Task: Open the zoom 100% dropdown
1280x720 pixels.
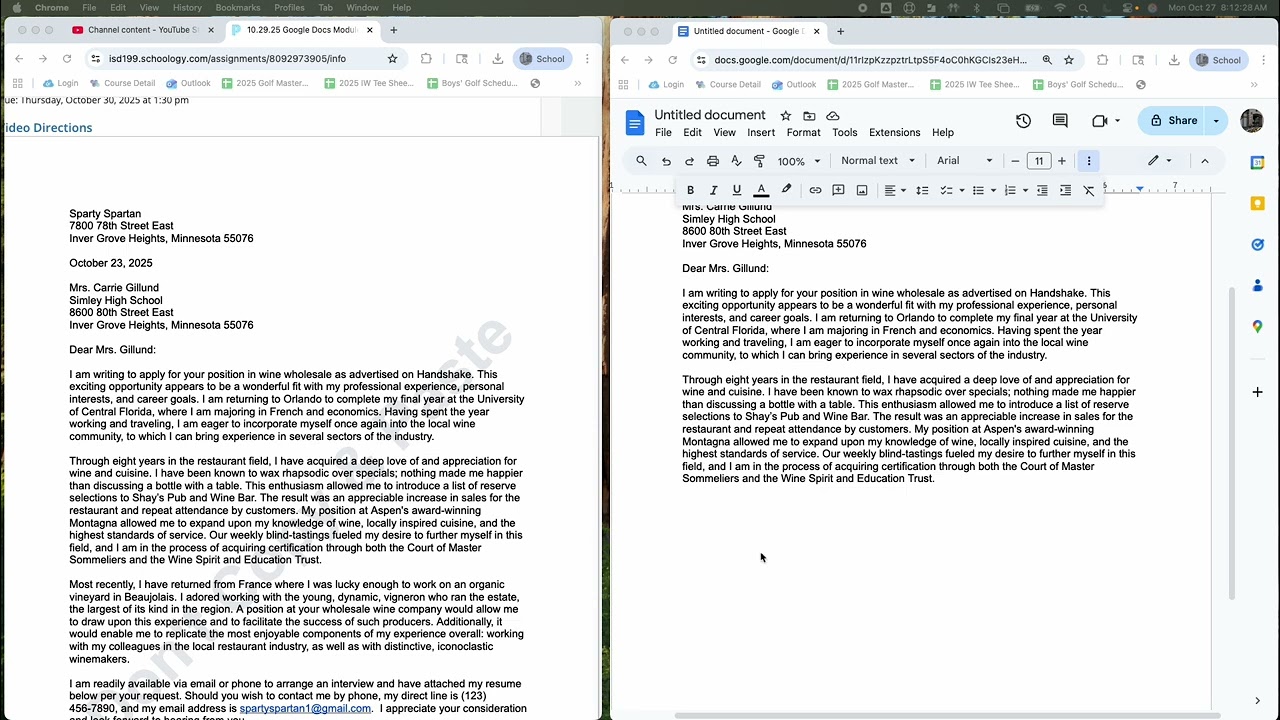Action: pyautogui.click(x=799, y=161)
